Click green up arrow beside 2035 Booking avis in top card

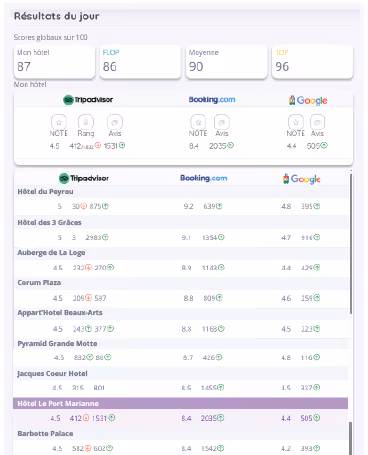click(231, 145)
